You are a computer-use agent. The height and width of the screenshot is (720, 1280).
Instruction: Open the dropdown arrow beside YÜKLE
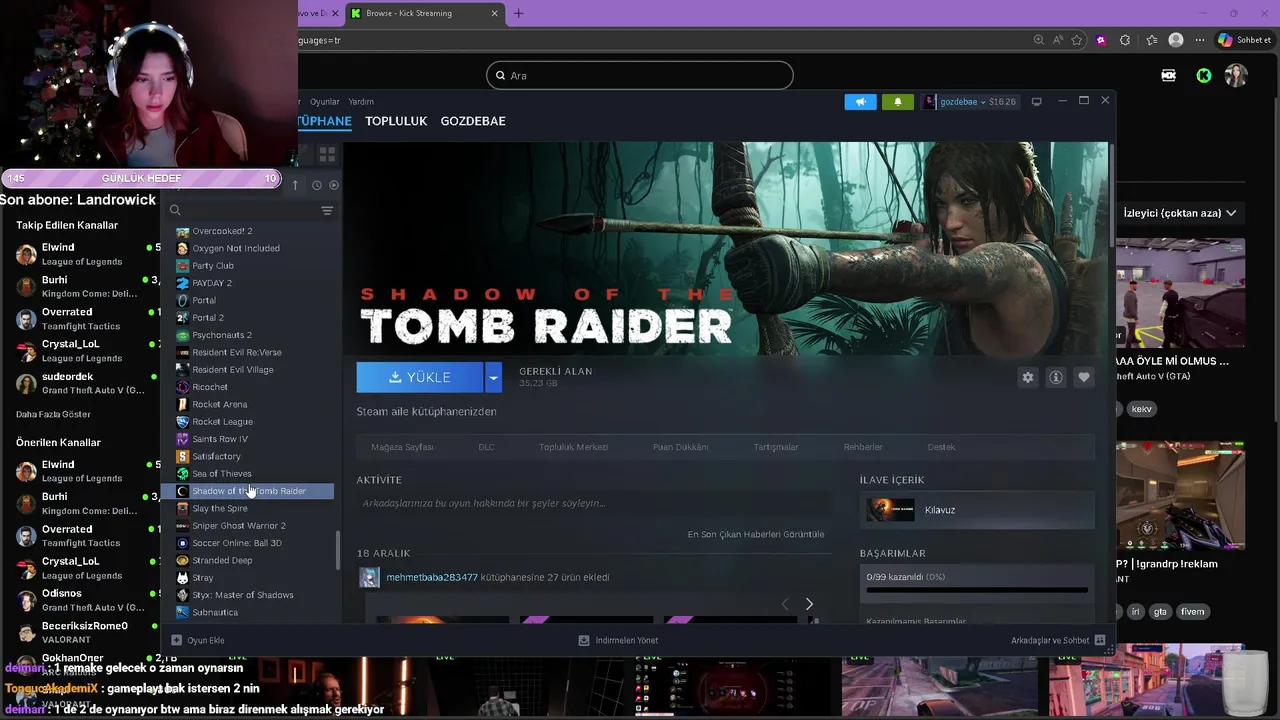coord(493,377)
